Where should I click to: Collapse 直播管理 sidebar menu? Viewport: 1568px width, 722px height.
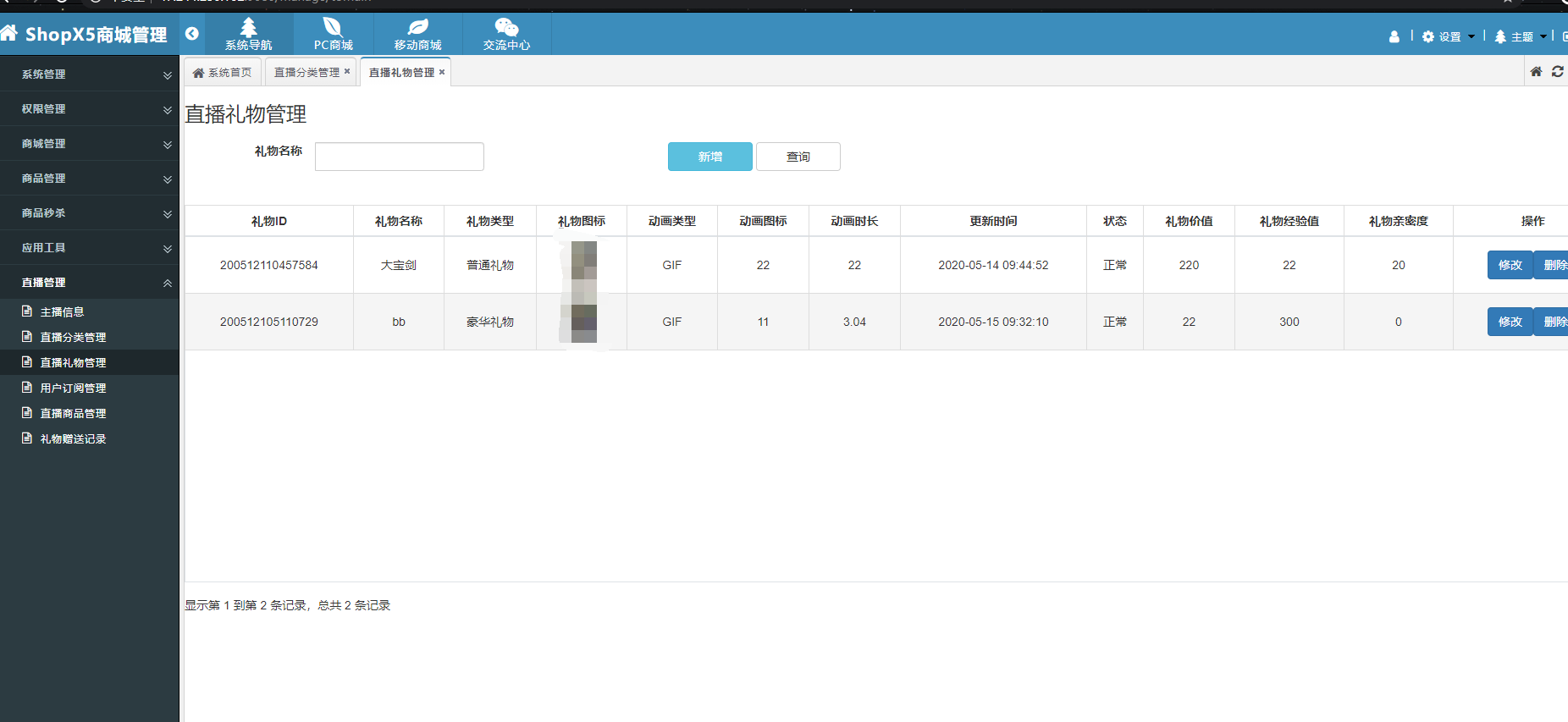coord(90,283)
